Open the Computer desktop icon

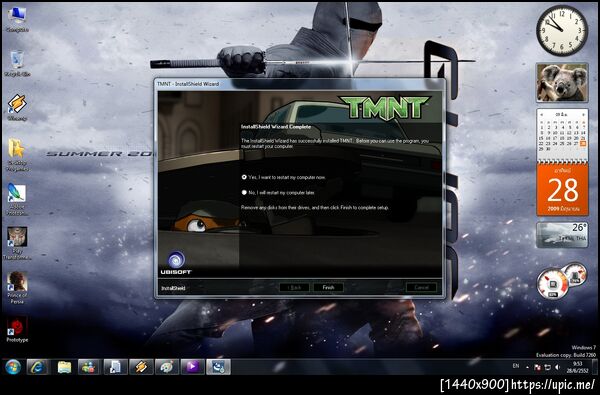(x=17, y=19)
